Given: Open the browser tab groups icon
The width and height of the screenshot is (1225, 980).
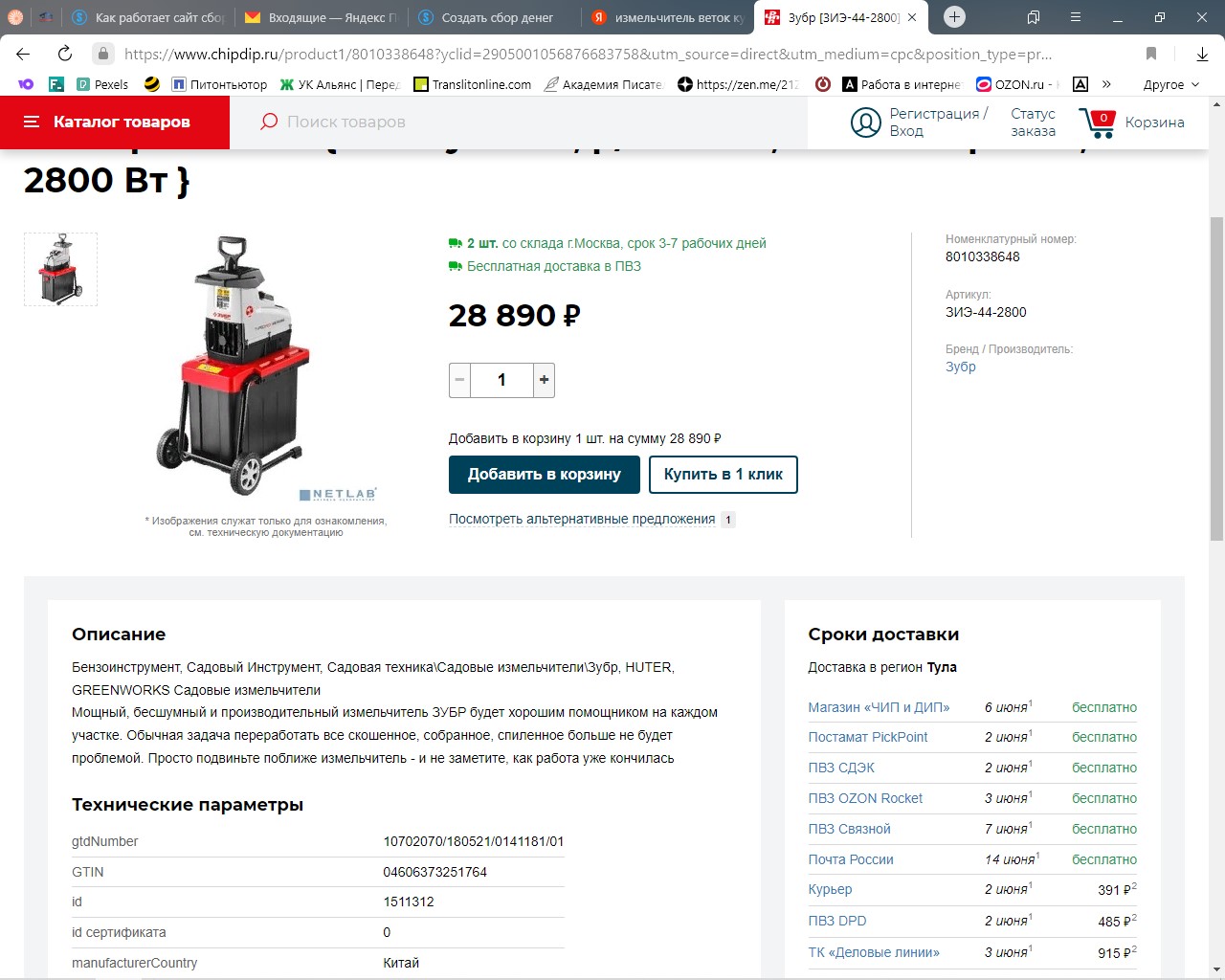Looking at the screenshot, I should pos(1034,17).
